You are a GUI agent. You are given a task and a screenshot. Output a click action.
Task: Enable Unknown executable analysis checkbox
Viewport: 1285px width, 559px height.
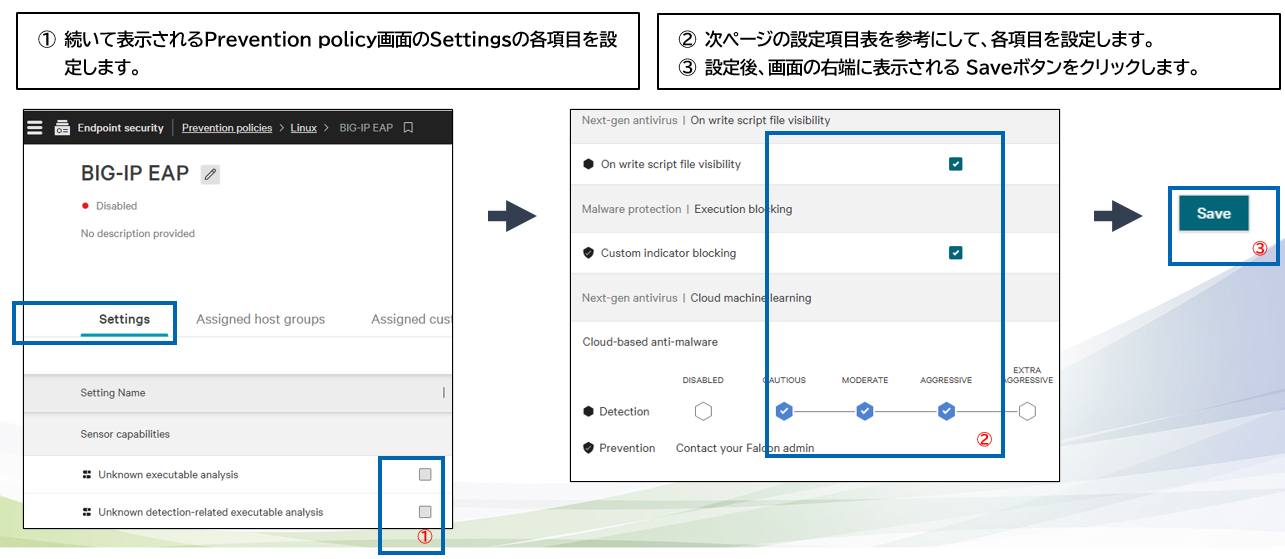[x=425, y=474]
